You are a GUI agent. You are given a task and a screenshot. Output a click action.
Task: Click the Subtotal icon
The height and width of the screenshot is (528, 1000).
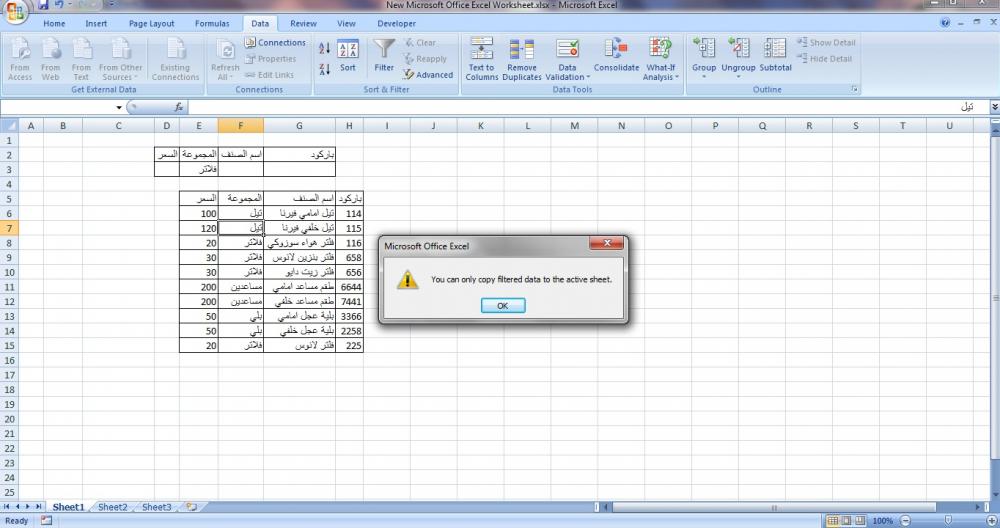(775, 48)
